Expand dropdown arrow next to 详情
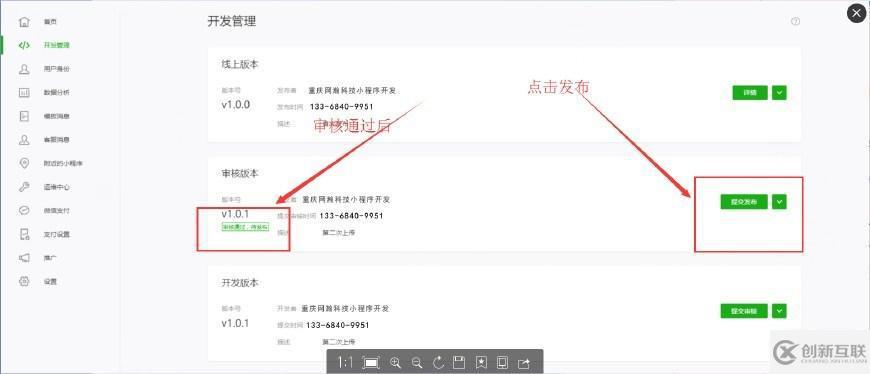 (x=779, y=93)
